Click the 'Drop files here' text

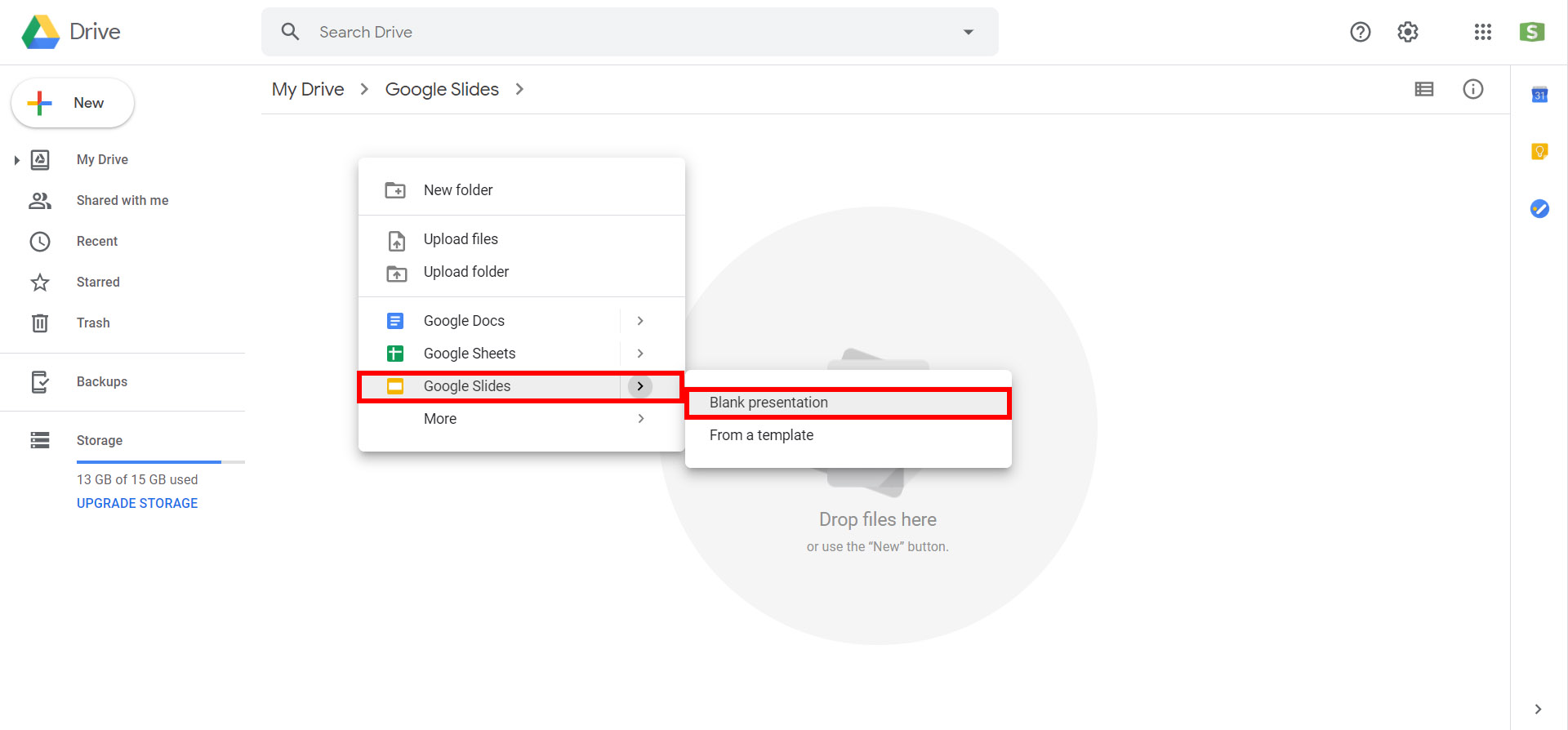point(878,519)
